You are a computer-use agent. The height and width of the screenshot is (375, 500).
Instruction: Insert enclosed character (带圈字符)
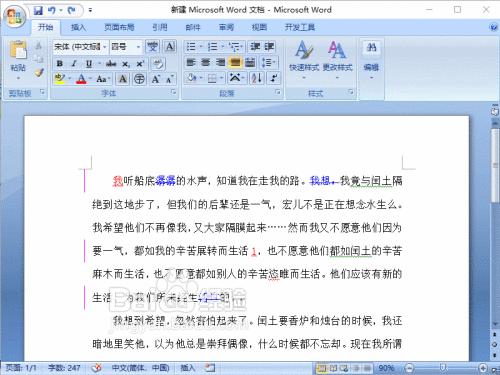(x=139, y=79)
